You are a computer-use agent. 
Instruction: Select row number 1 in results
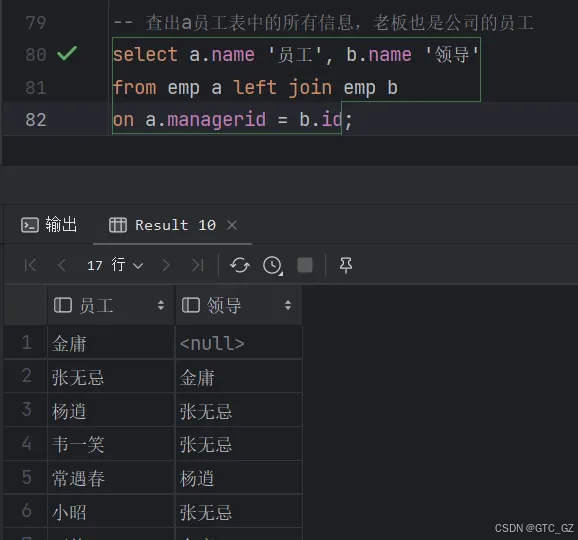point(26,343)
